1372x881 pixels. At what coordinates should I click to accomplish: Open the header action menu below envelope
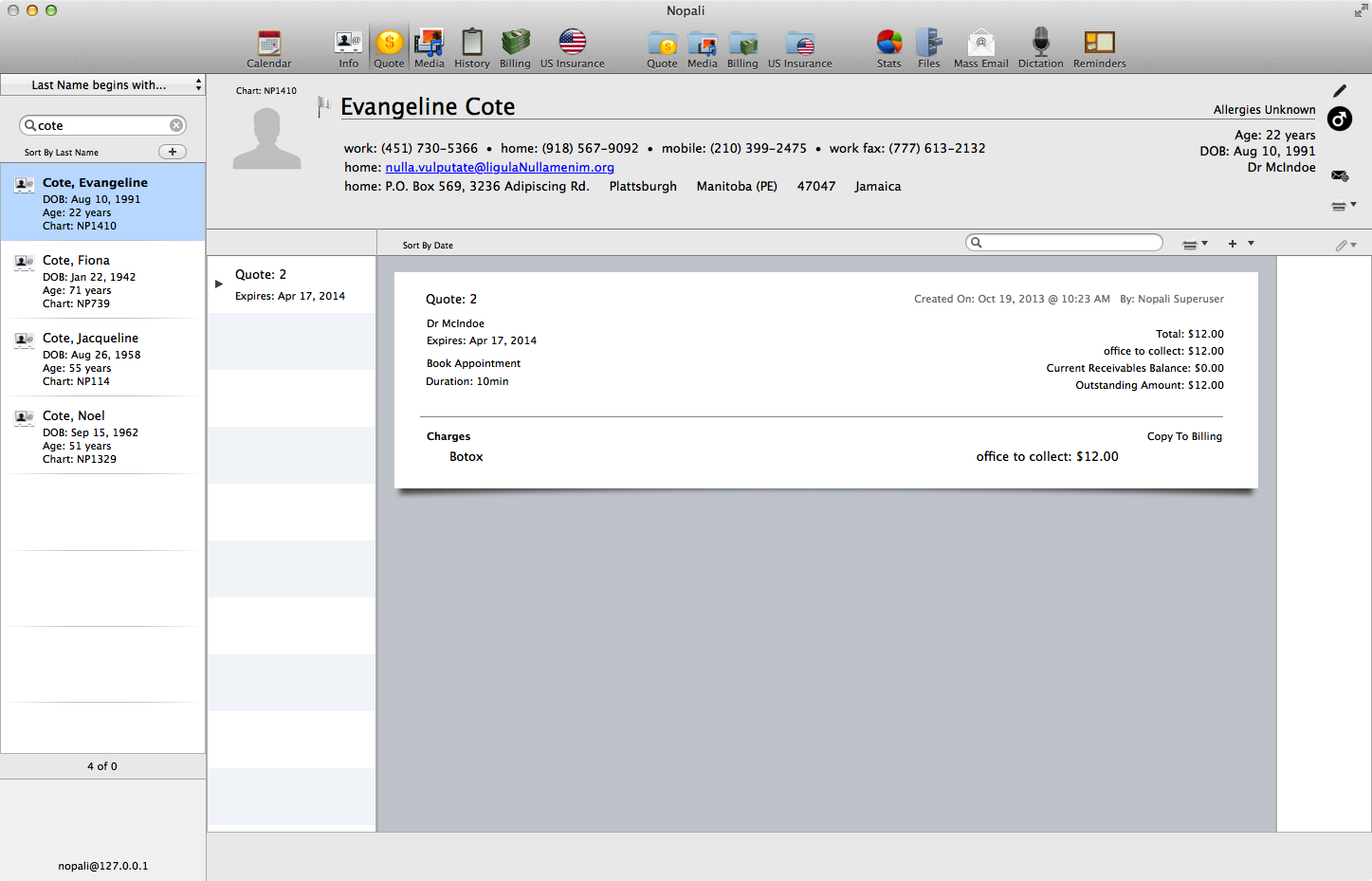pyautogui.click(x=1343, y=206)
